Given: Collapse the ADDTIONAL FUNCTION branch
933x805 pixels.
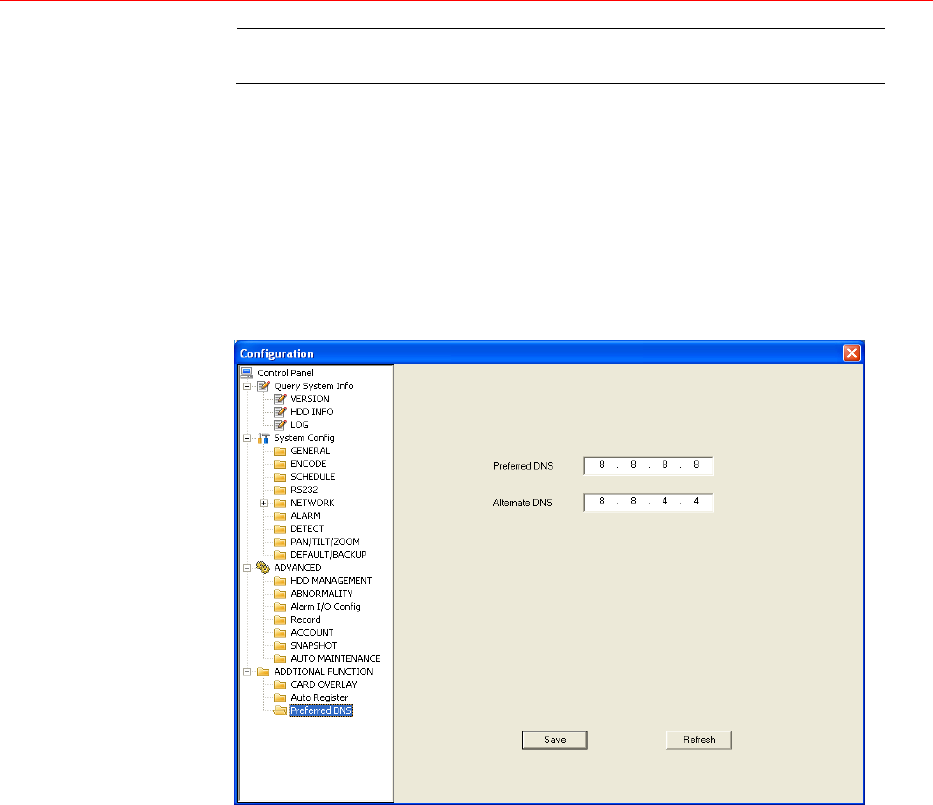Looking at the screenshot, I should 247,672.
